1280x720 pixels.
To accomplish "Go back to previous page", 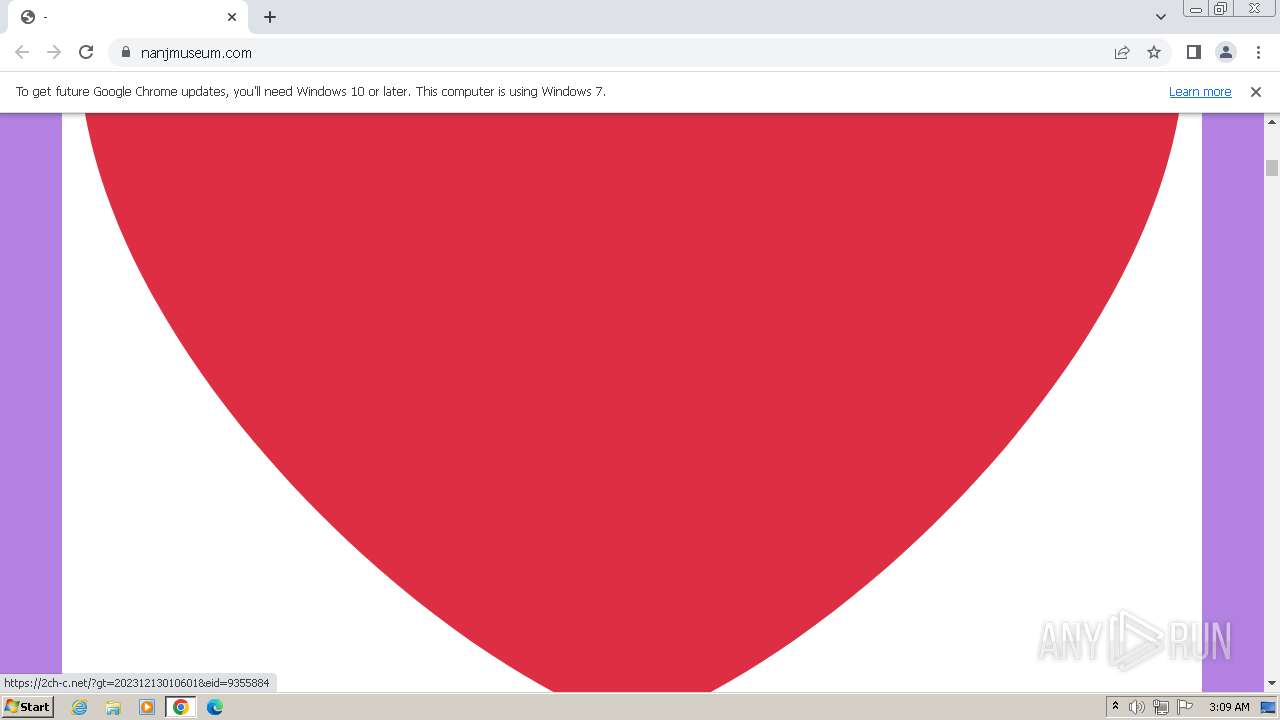I will click(x=22, y=52).
